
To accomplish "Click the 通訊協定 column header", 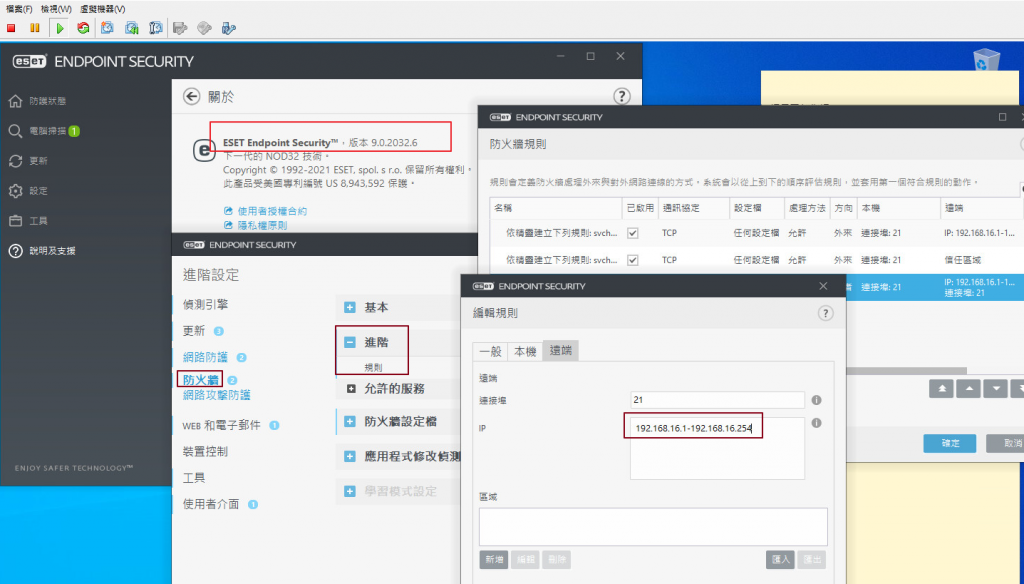I will pos(693,208).
